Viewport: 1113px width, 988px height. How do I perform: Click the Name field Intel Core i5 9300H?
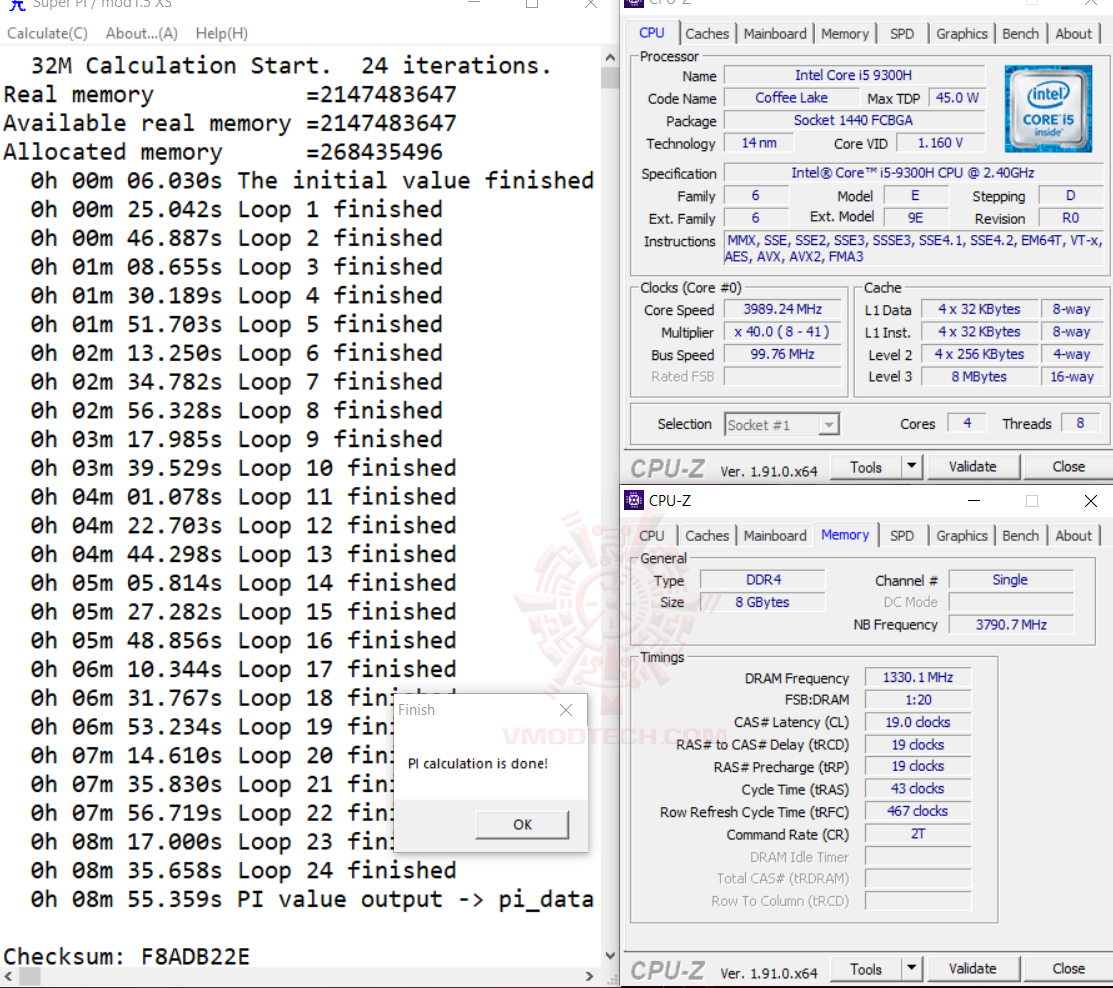(853, 75)
